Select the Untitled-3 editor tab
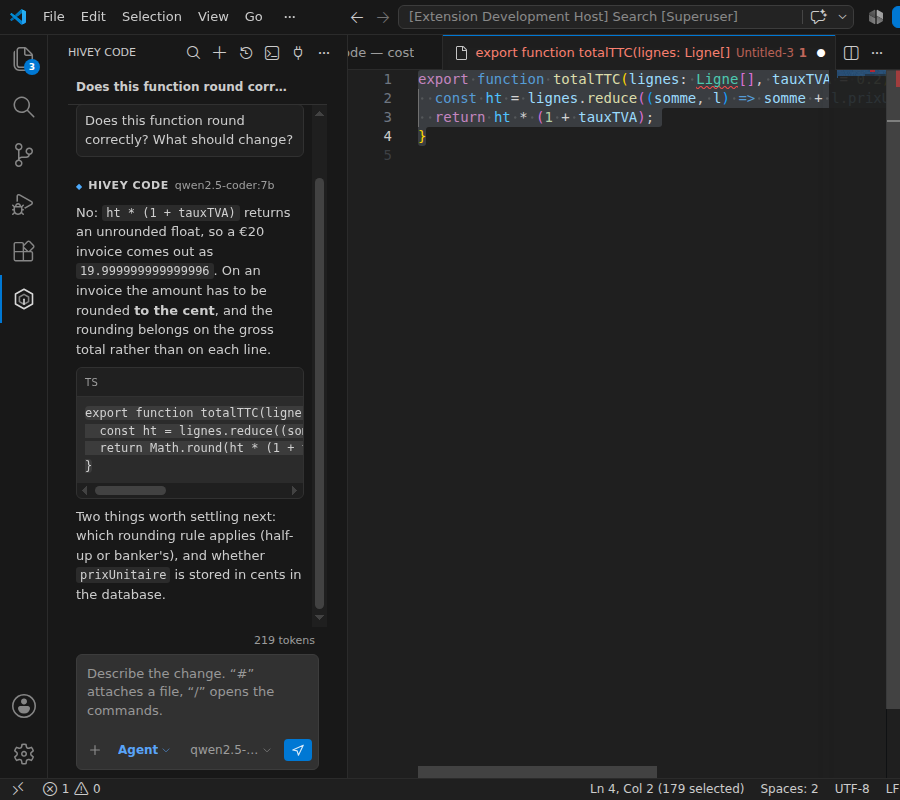900x800 pixels. [x=639, y=53]
